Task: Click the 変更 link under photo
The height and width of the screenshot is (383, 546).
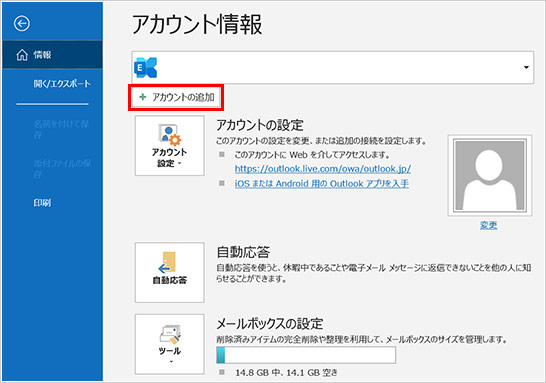Action: point(489,226)
